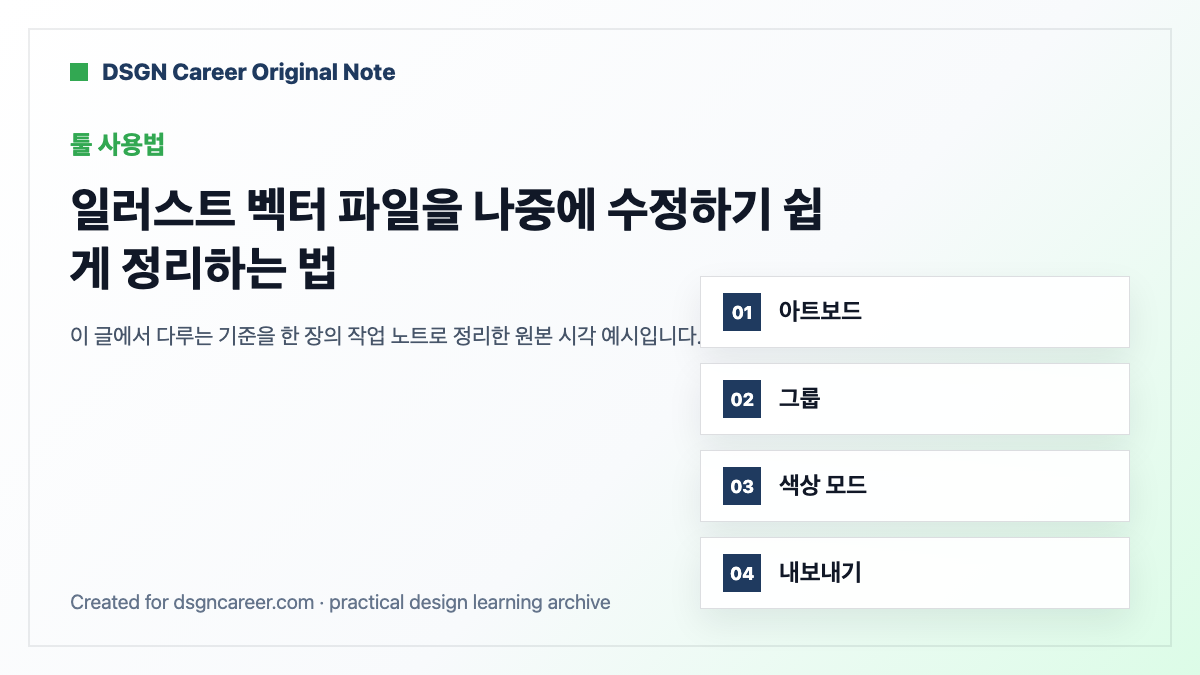Image resolution: width=1200 pixels, height=675 pixels.
Task: Click the footer 'Created for dsgncareer.com' text
Action: (x=192, y=602)
